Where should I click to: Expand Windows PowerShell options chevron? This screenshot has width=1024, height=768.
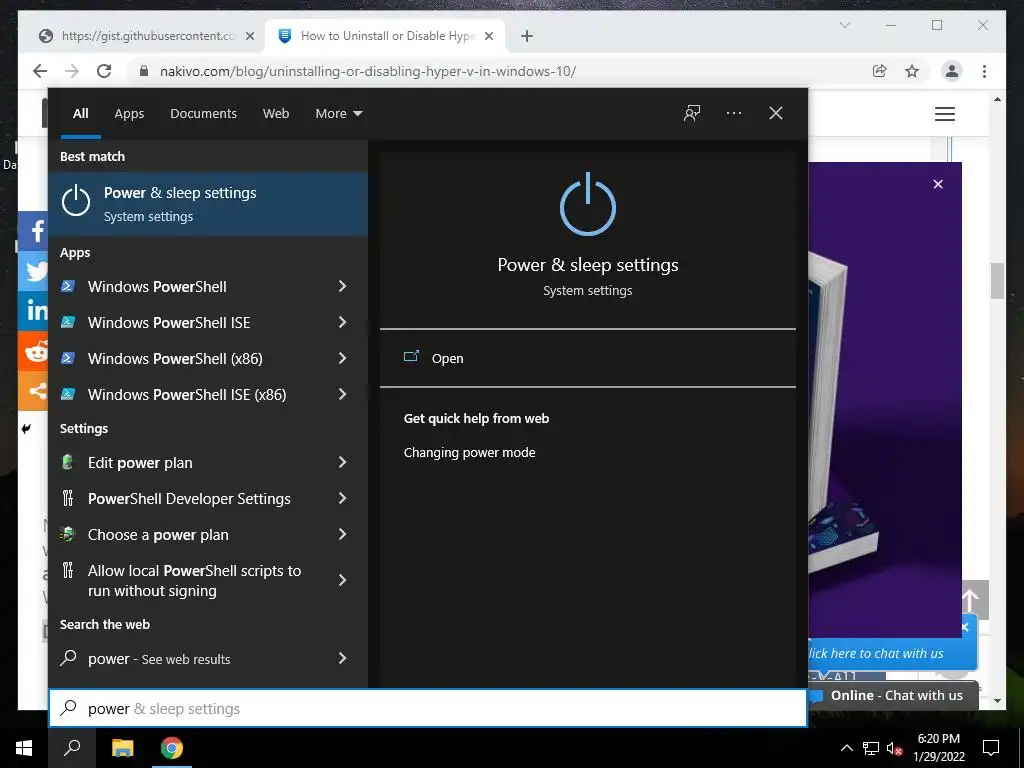coord(342,286)
